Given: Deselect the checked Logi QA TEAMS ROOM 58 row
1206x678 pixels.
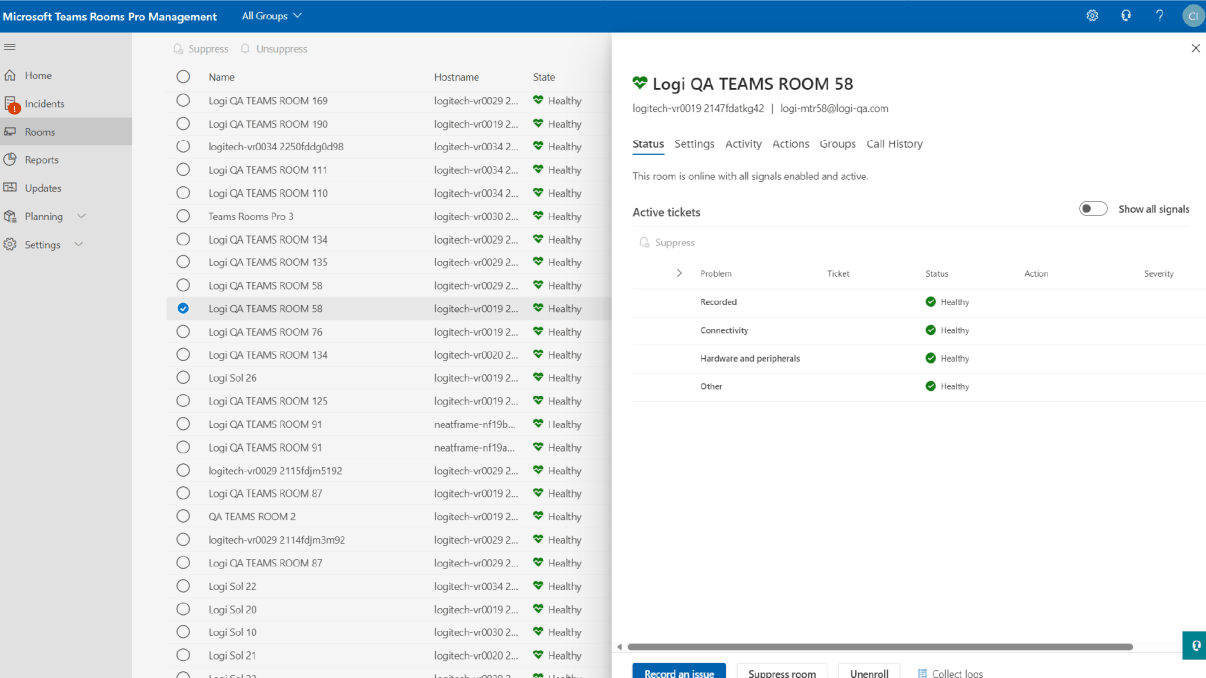Looking at the screenshot, I should pos(183,309).
